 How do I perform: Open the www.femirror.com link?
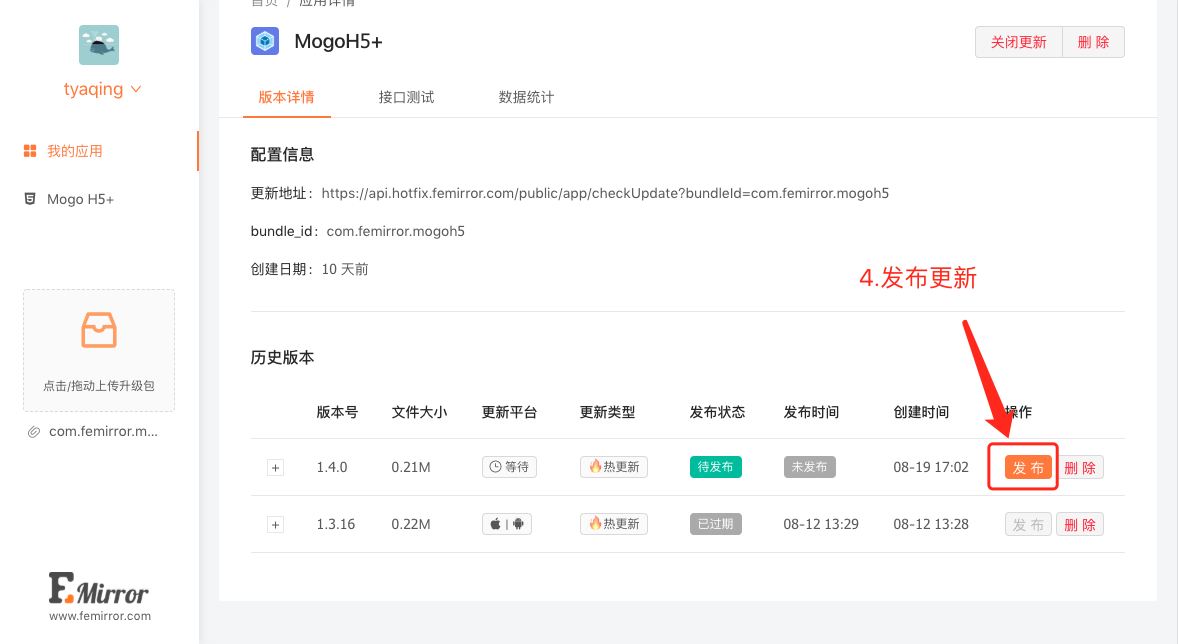100,615
